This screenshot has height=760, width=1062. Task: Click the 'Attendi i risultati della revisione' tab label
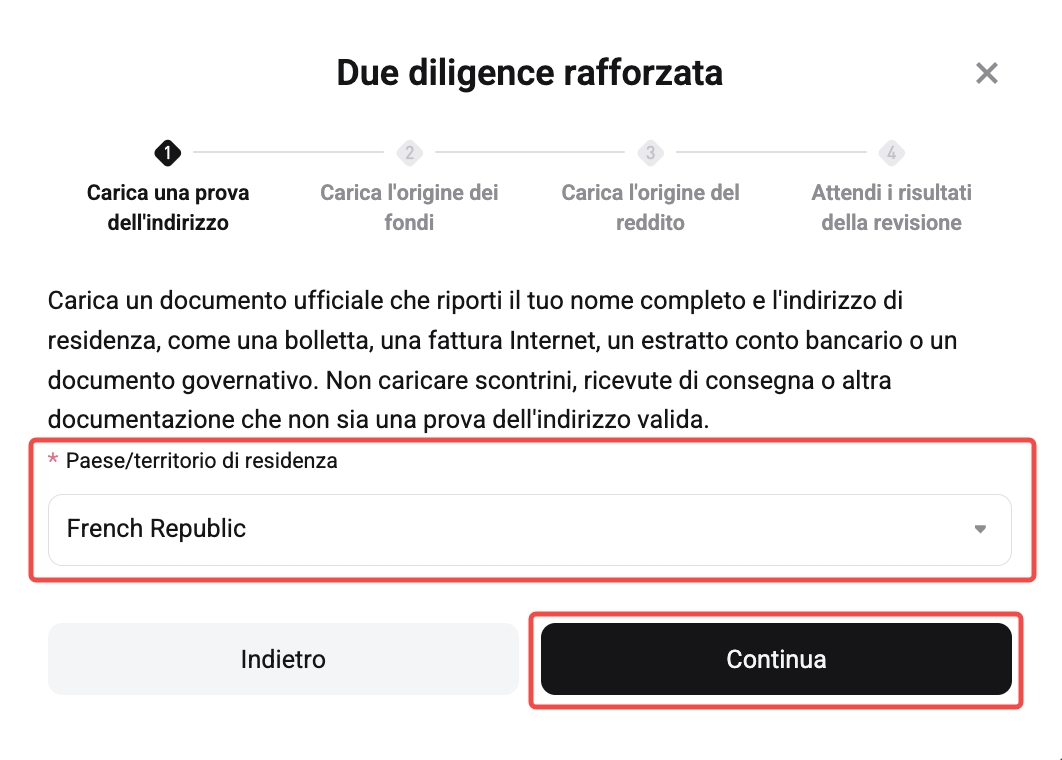(891, 208)
